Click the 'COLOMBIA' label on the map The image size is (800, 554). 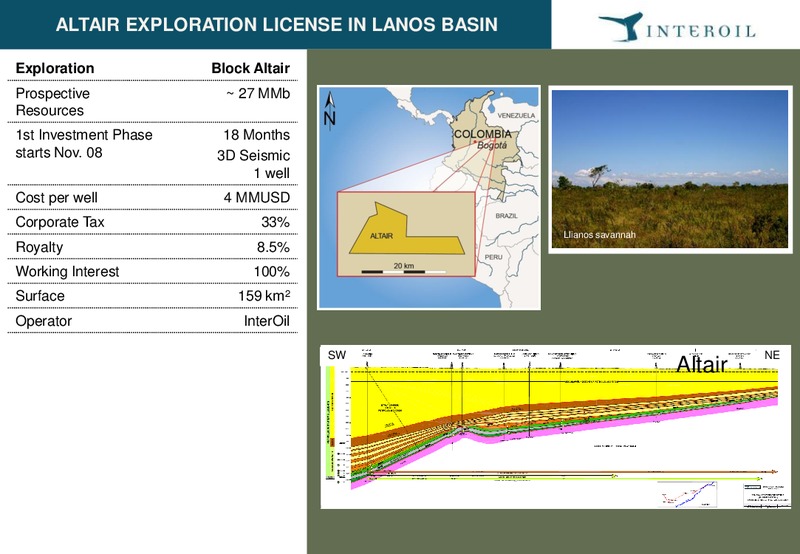click(483, 134)
